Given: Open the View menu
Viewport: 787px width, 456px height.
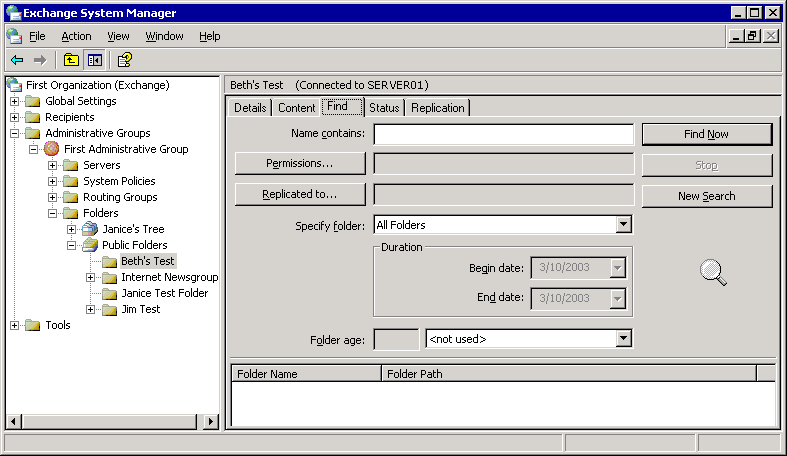Looking at the screenshot, I should coord(118,36).
